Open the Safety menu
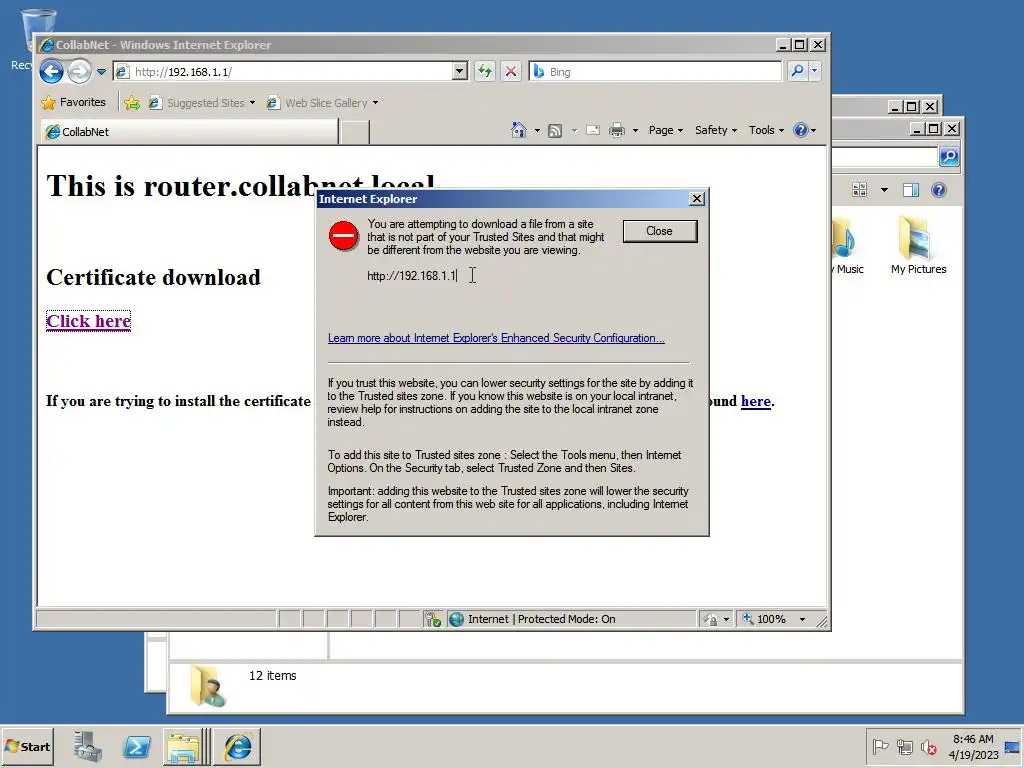 click(716, 130)
